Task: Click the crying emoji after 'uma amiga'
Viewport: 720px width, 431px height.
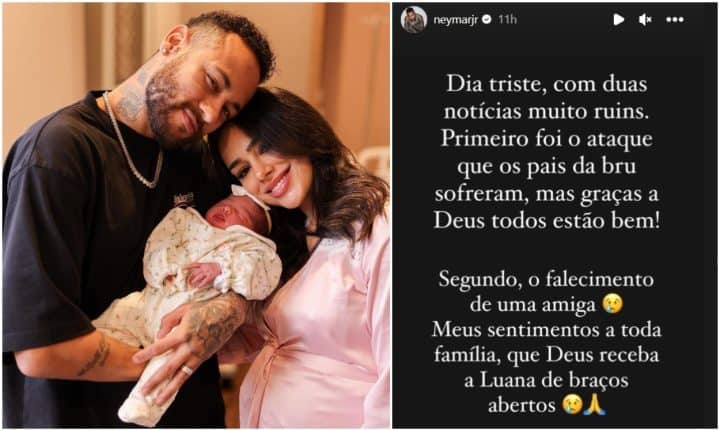Action: [613, 304]
